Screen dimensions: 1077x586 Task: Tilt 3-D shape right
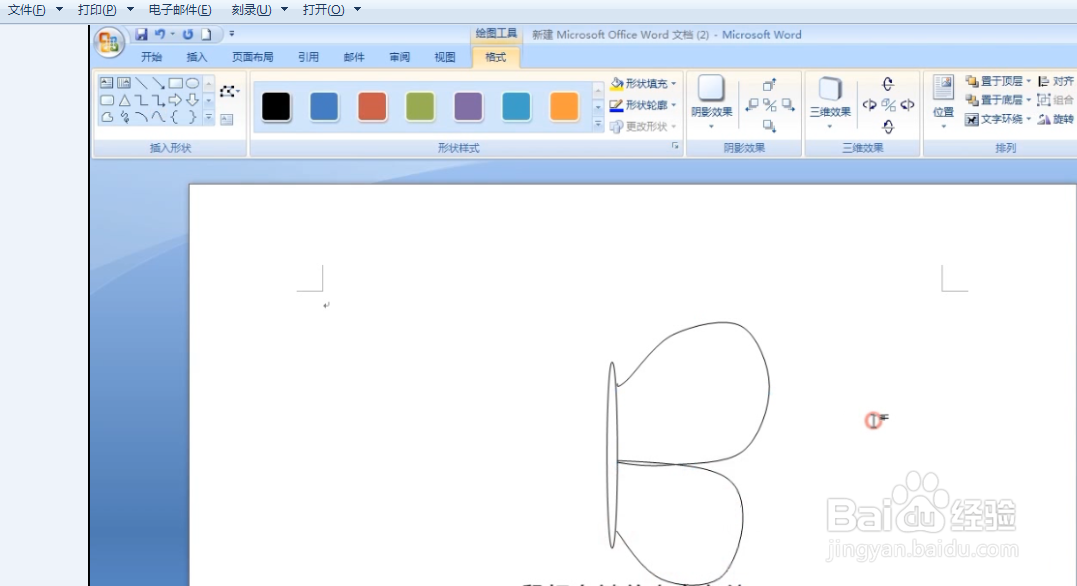pos(907,105)
